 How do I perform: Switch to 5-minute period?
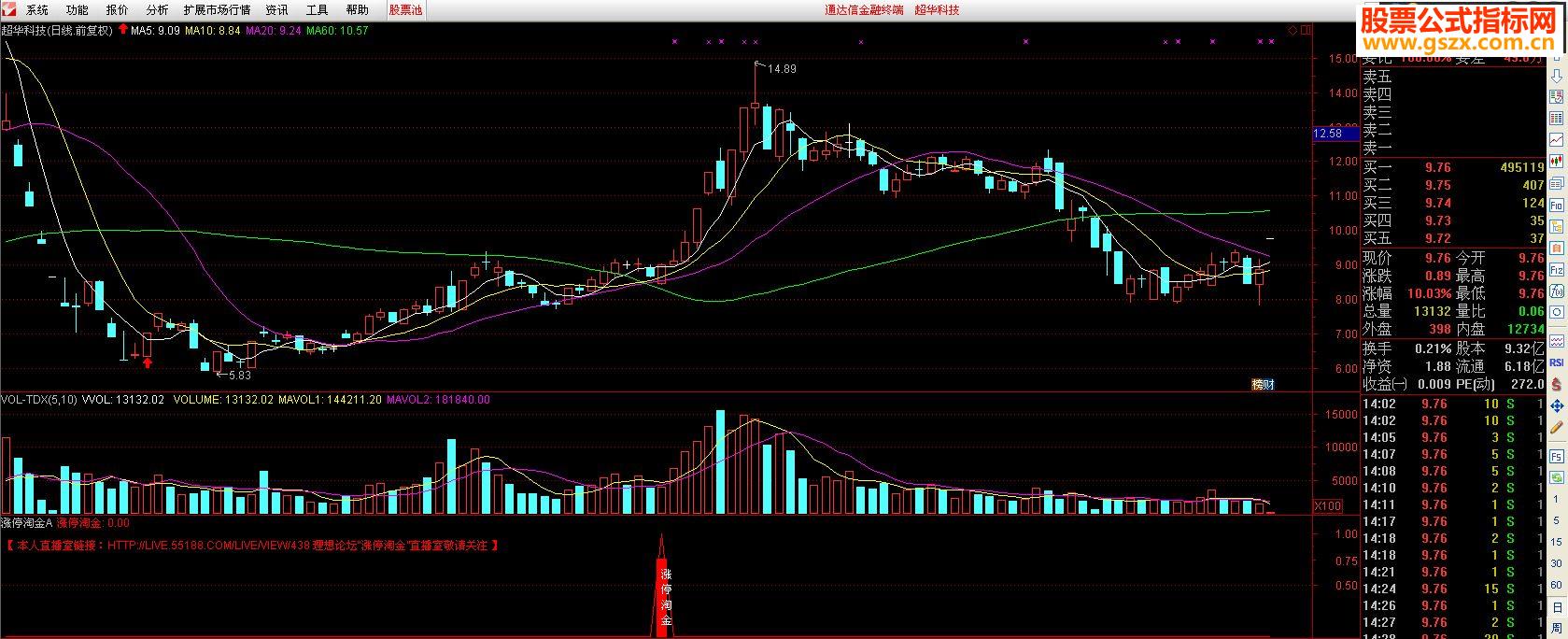(x=1557, y=523)
